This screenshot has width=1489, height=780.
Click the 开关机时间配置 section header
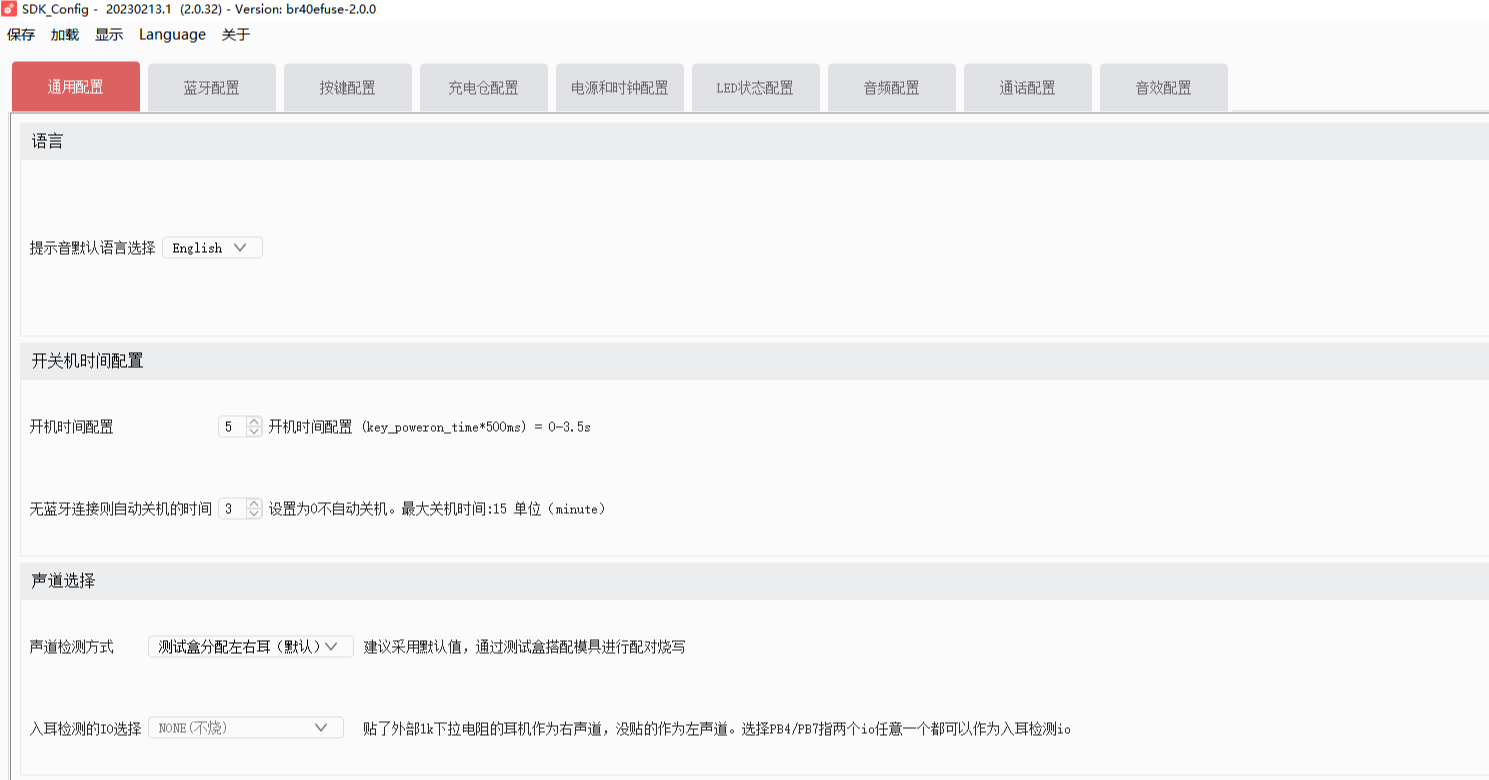(x=754, y=361)
